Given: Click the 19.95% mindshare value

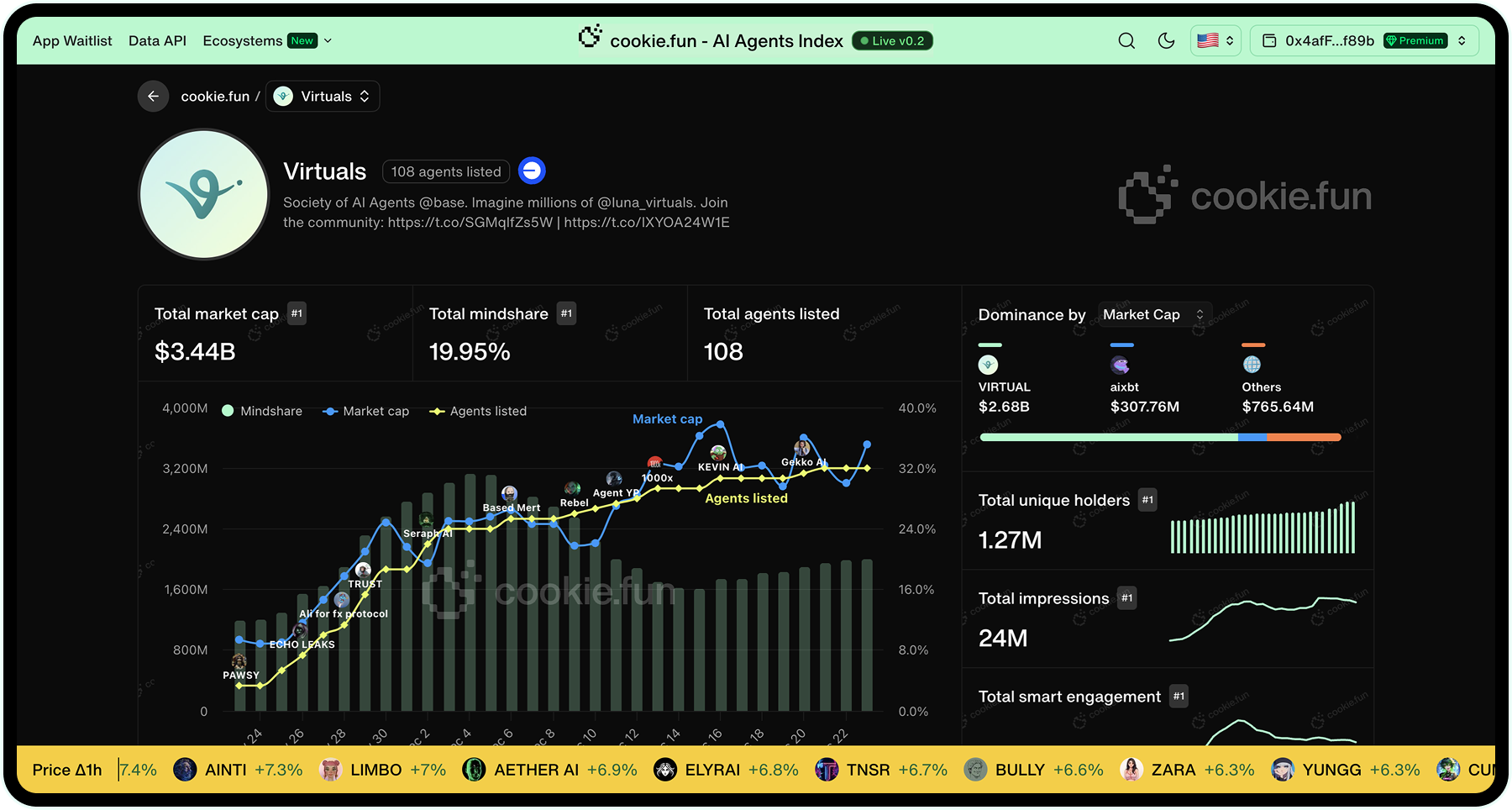Looking at the screenshot, I should pos(470,351).
